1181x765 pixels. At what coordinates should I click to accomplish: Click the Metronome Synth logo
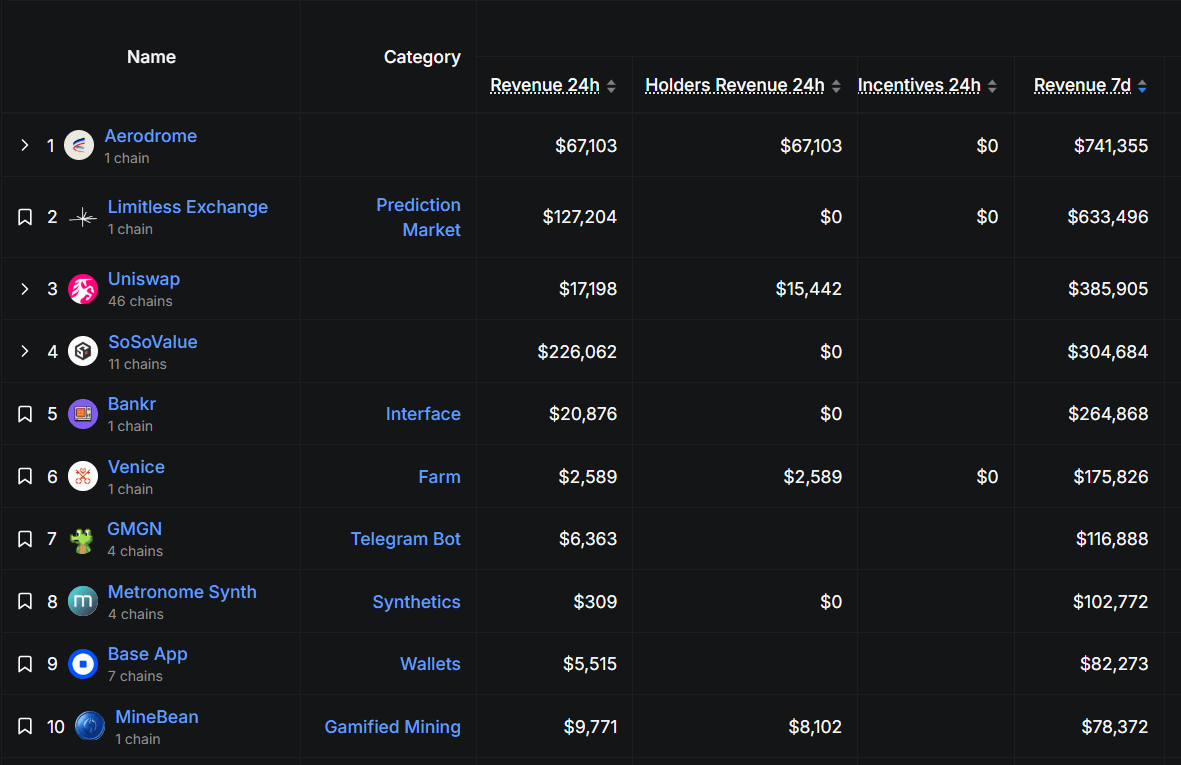coord(83,602)
